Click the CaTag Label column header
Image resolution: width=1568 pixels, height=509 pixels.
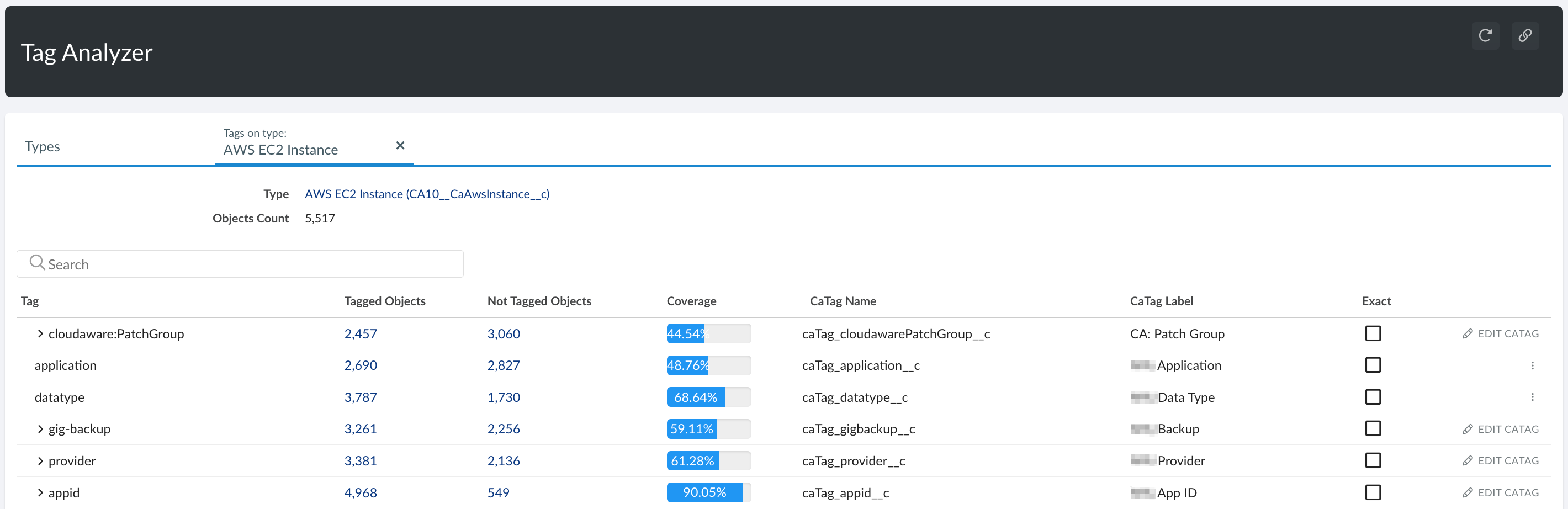[1162, 301]
